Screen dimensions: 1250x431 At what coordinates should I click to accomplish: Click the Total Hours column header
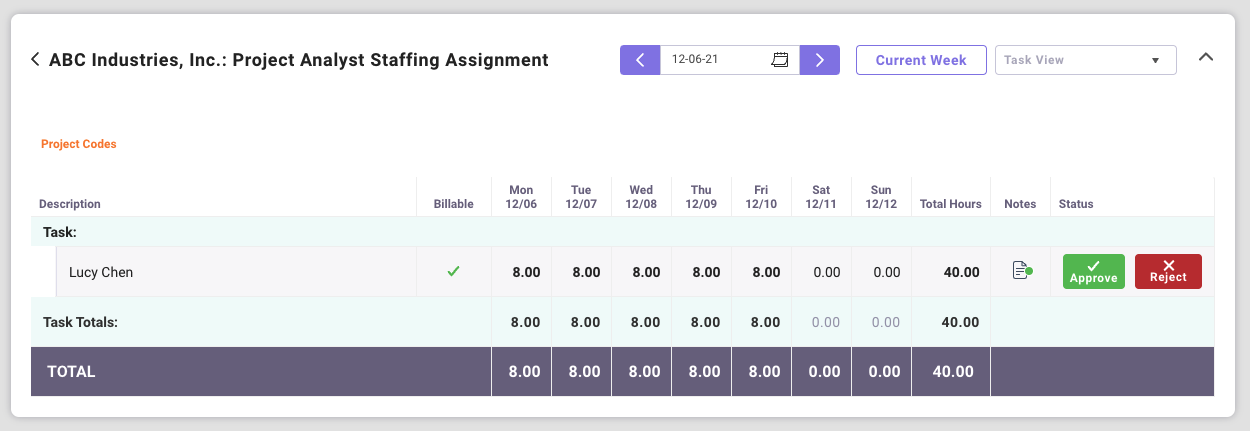(x=950, y=204)
